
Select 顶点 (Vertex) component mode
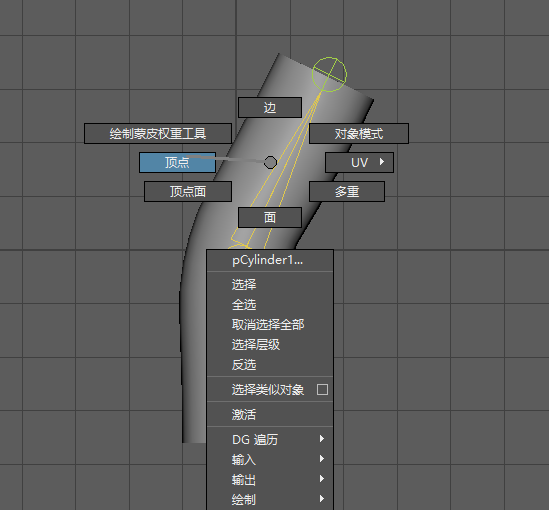tap(177, 162)
